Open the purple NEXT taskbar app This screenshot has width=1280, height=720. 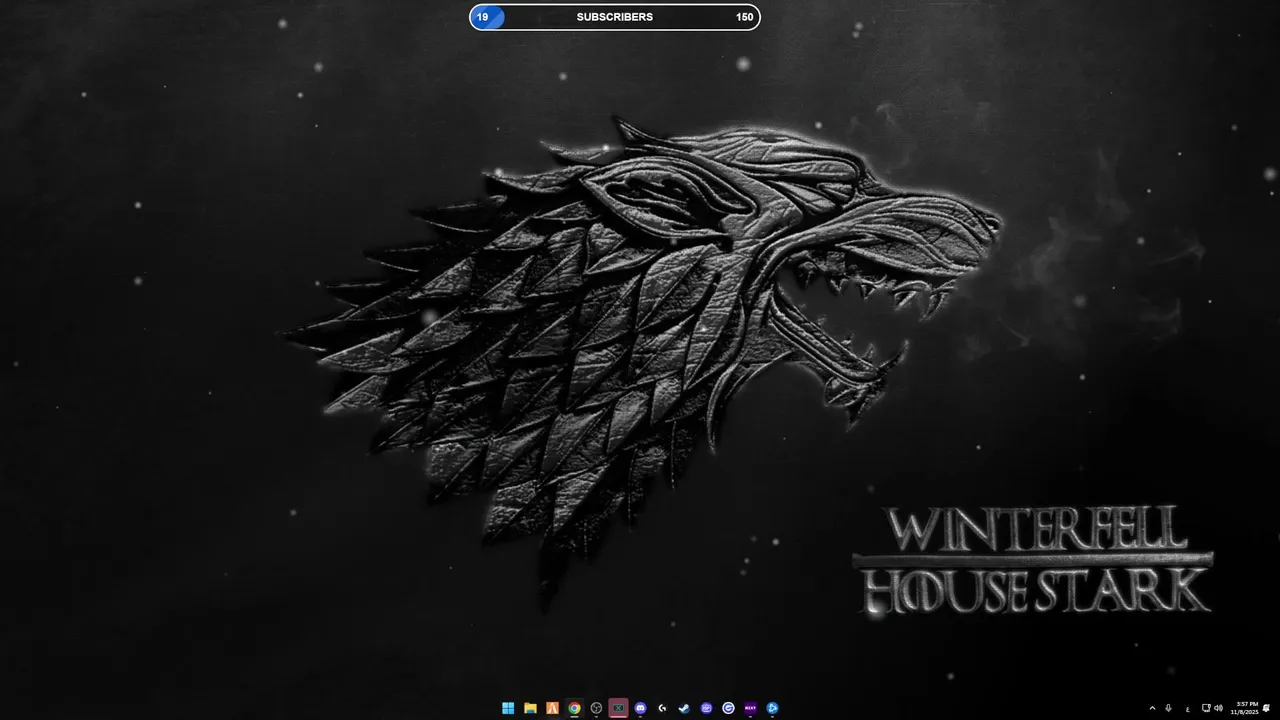click(x=750, y=708)
